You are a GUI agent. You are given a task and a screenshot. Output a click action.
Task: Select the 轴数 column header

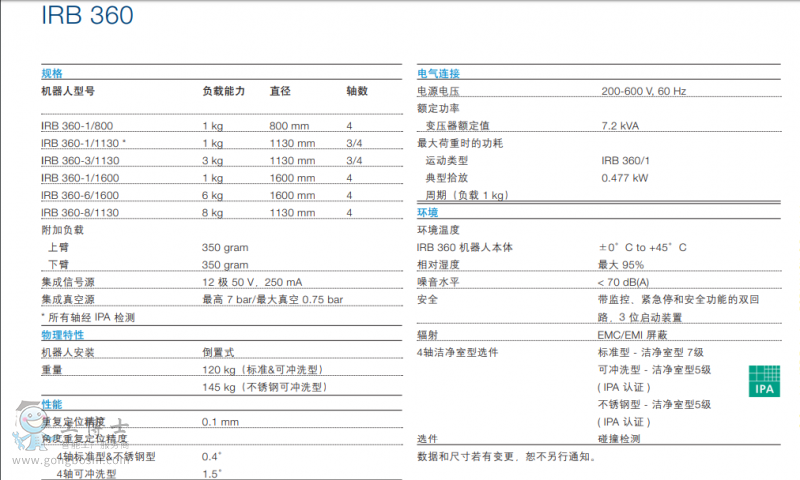pos(357,91)
